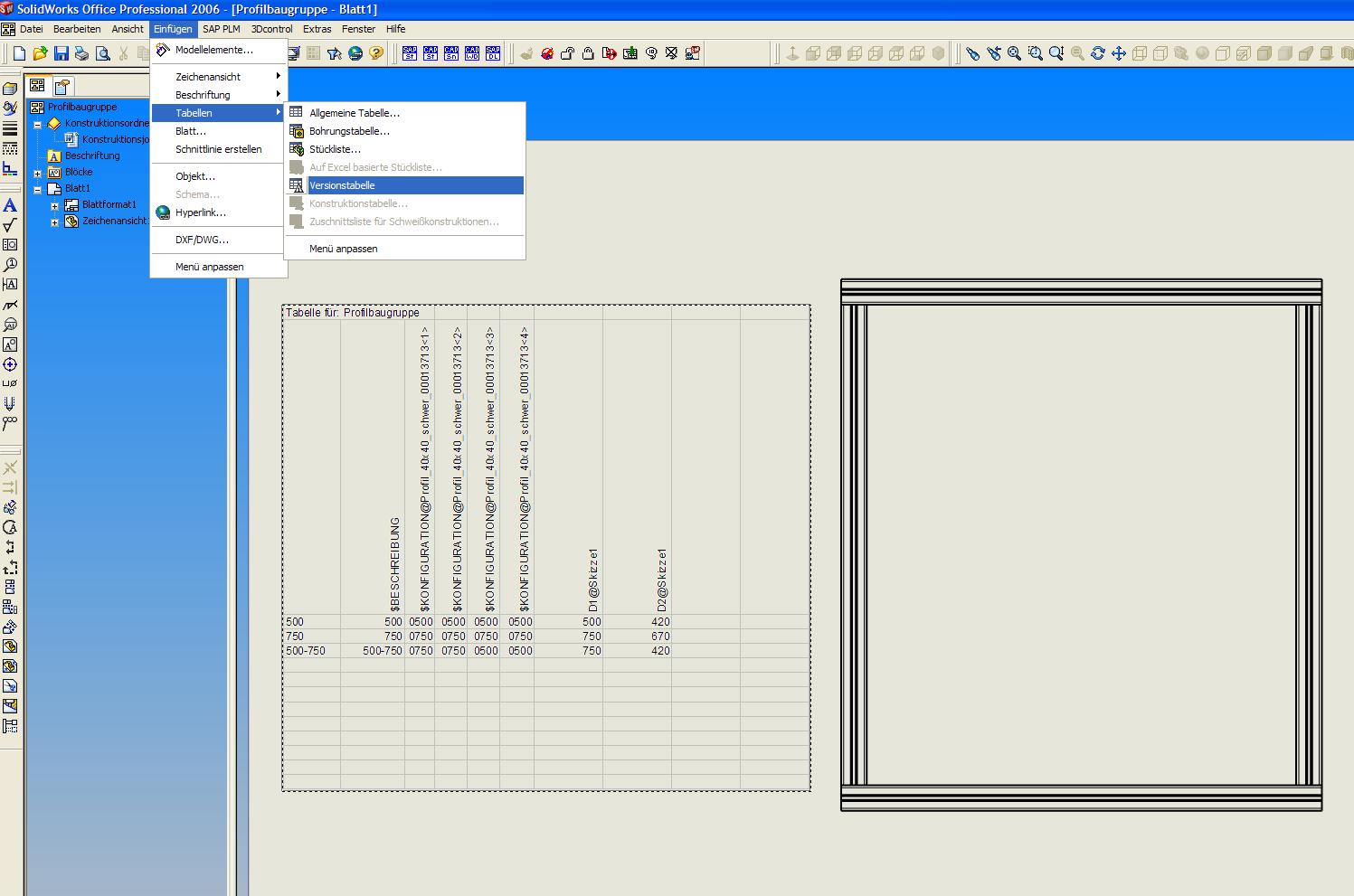Open Print Preview icon
This screenshot has height=896, width=1354.
point(102,54)
